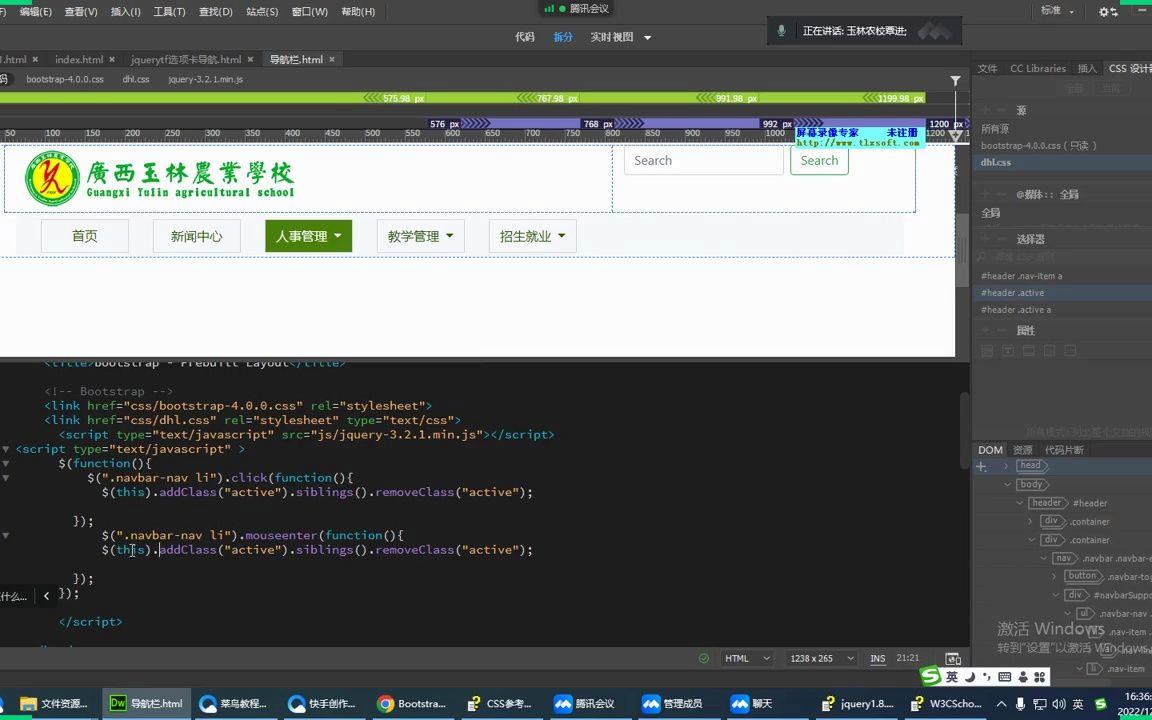1152x720 pixels.
Task: Open the CSS参考 help taskbar item
Action: coord(500,703)
